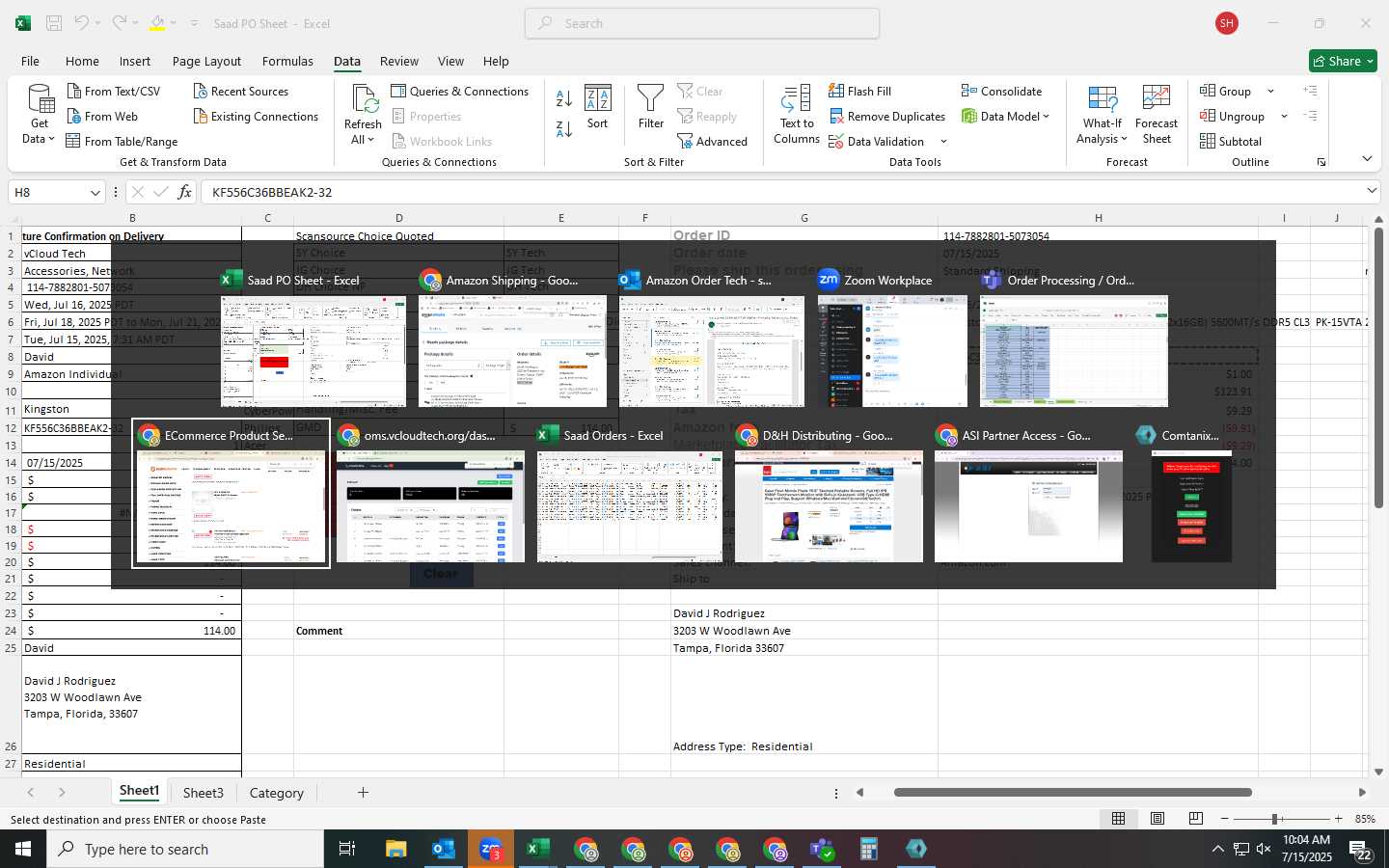Select Normal view in status bar
1389x868 pixels.
pos(1119,819)
